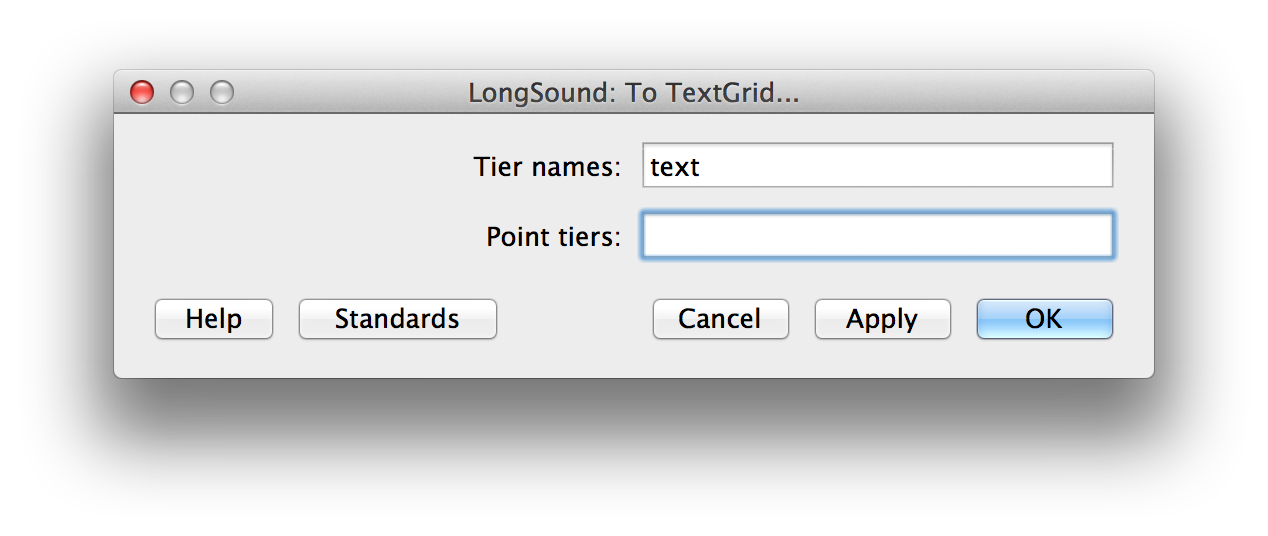Screen dimensions: 1268x536
Task: Click the zoom window button
Action: [x=222, y=93]
